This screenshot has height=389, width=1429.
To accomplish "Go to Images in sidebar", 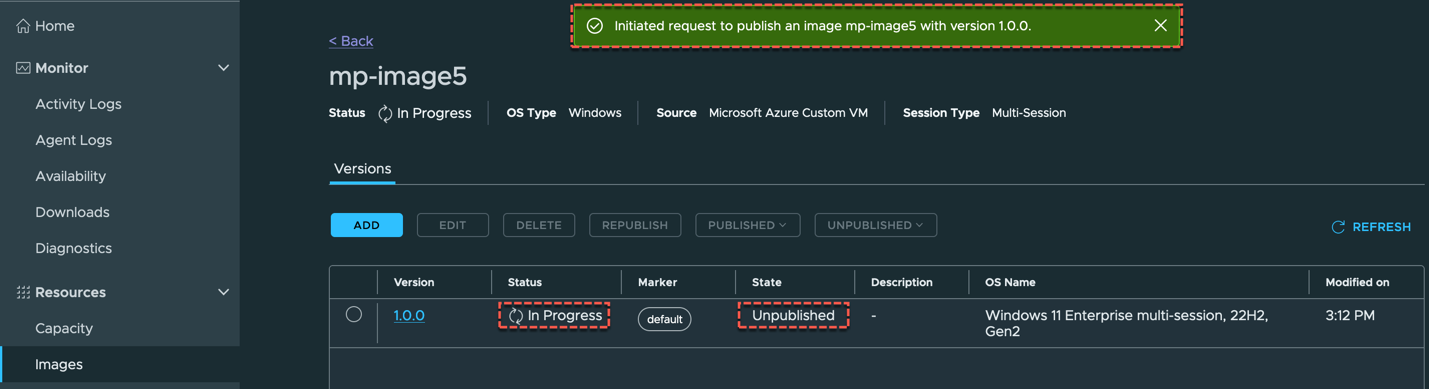I will [59, 364].
